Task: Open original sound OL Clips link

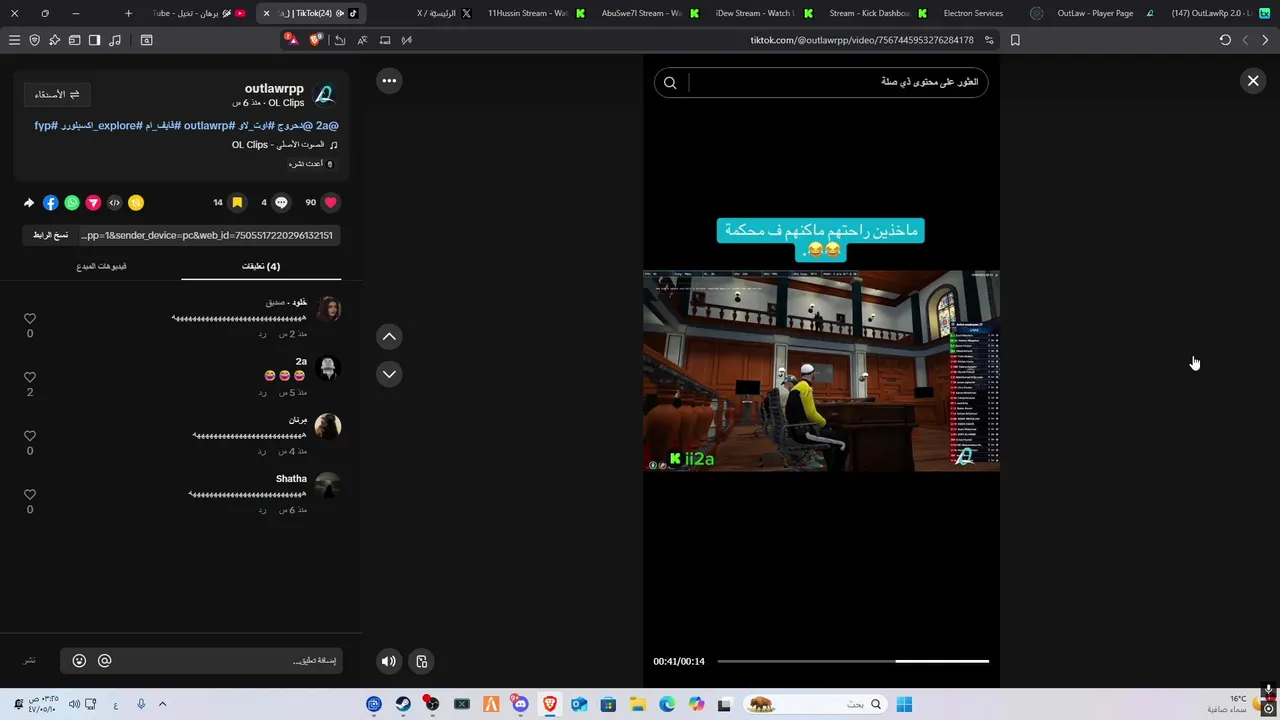Action: (x=278, y=145)
